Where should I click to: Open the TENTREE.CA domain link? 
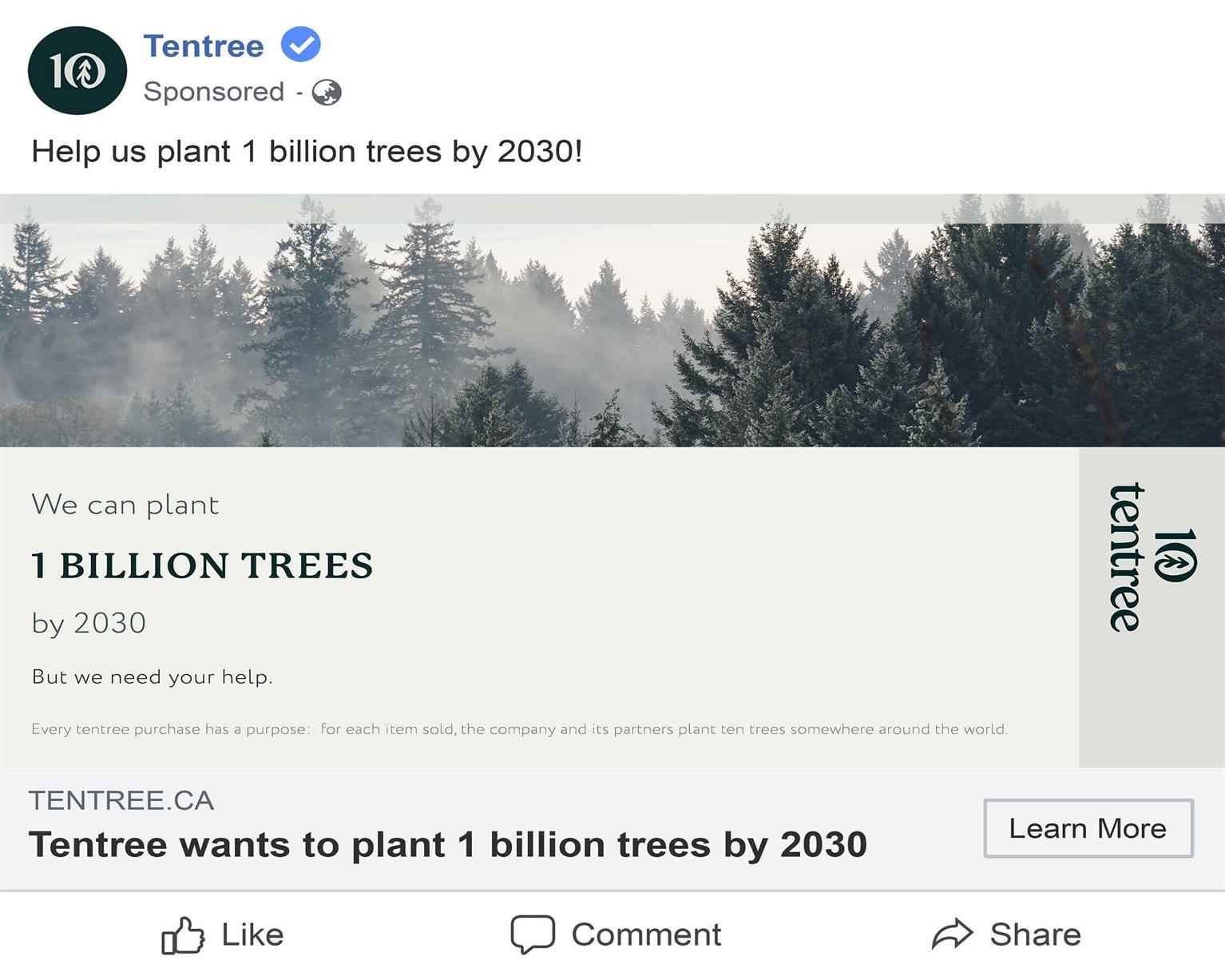[x=121, y=800]
